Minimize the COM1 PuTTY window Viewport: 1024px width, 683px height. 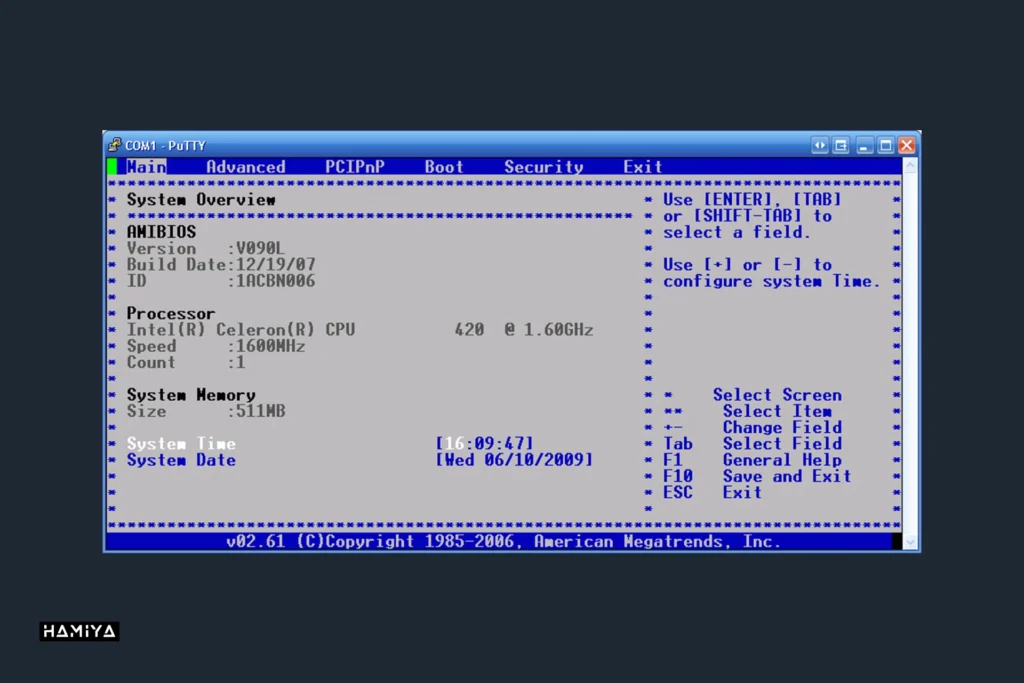(x=865, y=145)
